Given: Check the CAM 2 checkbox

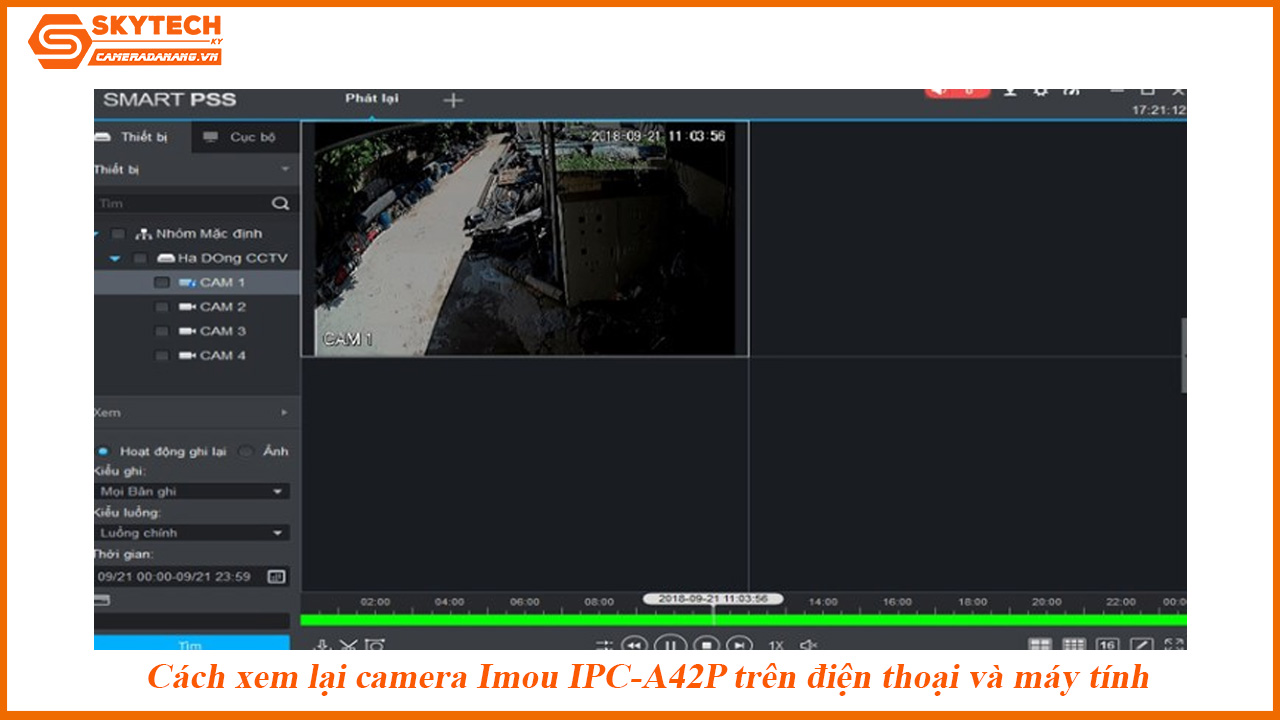Looking at the screenshot, I should (x=161, y=307).
